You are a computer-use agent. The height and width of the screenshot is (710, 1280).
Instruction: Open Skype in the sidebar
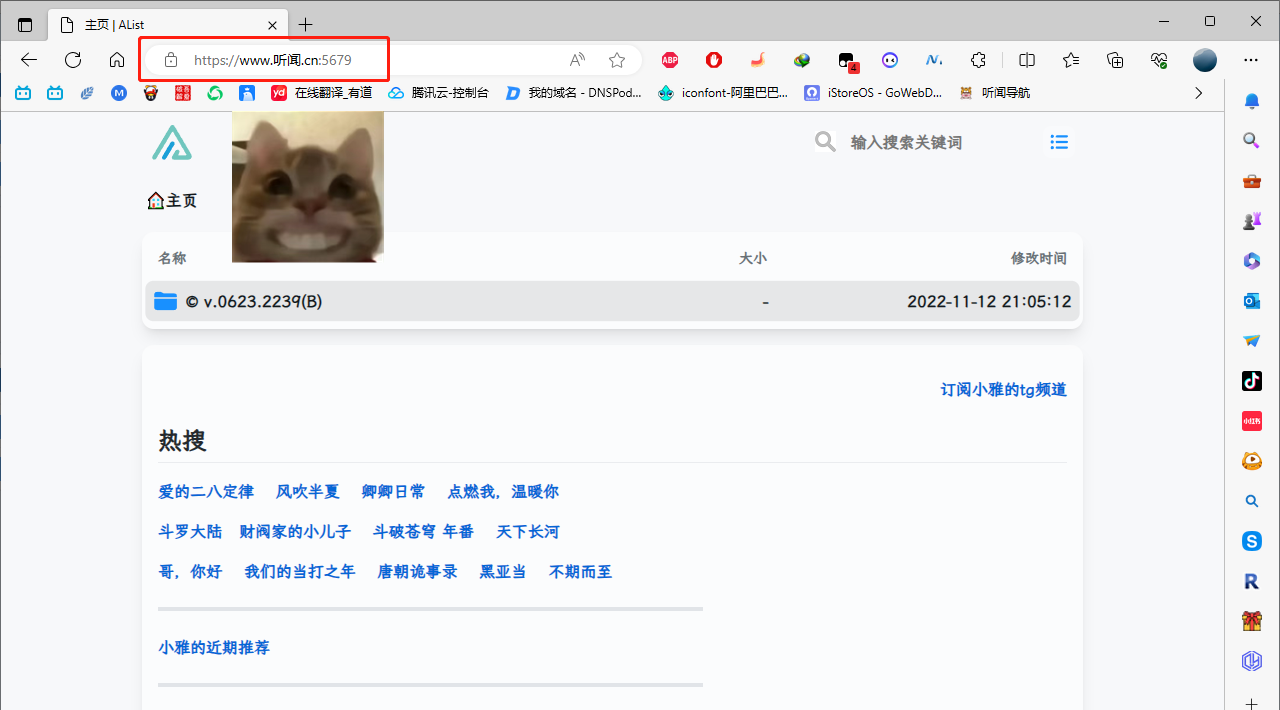pyautogui.click(x=1251, y=541)
